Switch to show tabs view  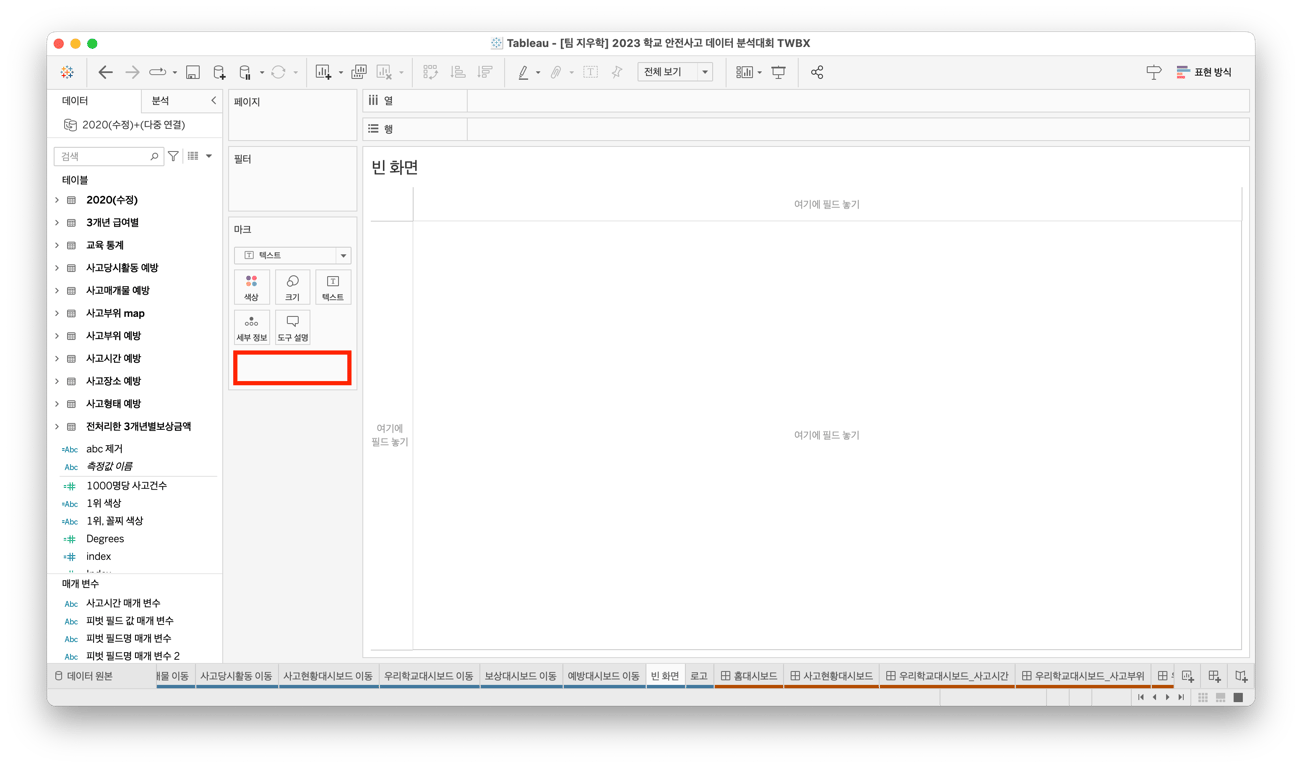pos(1238,697)
